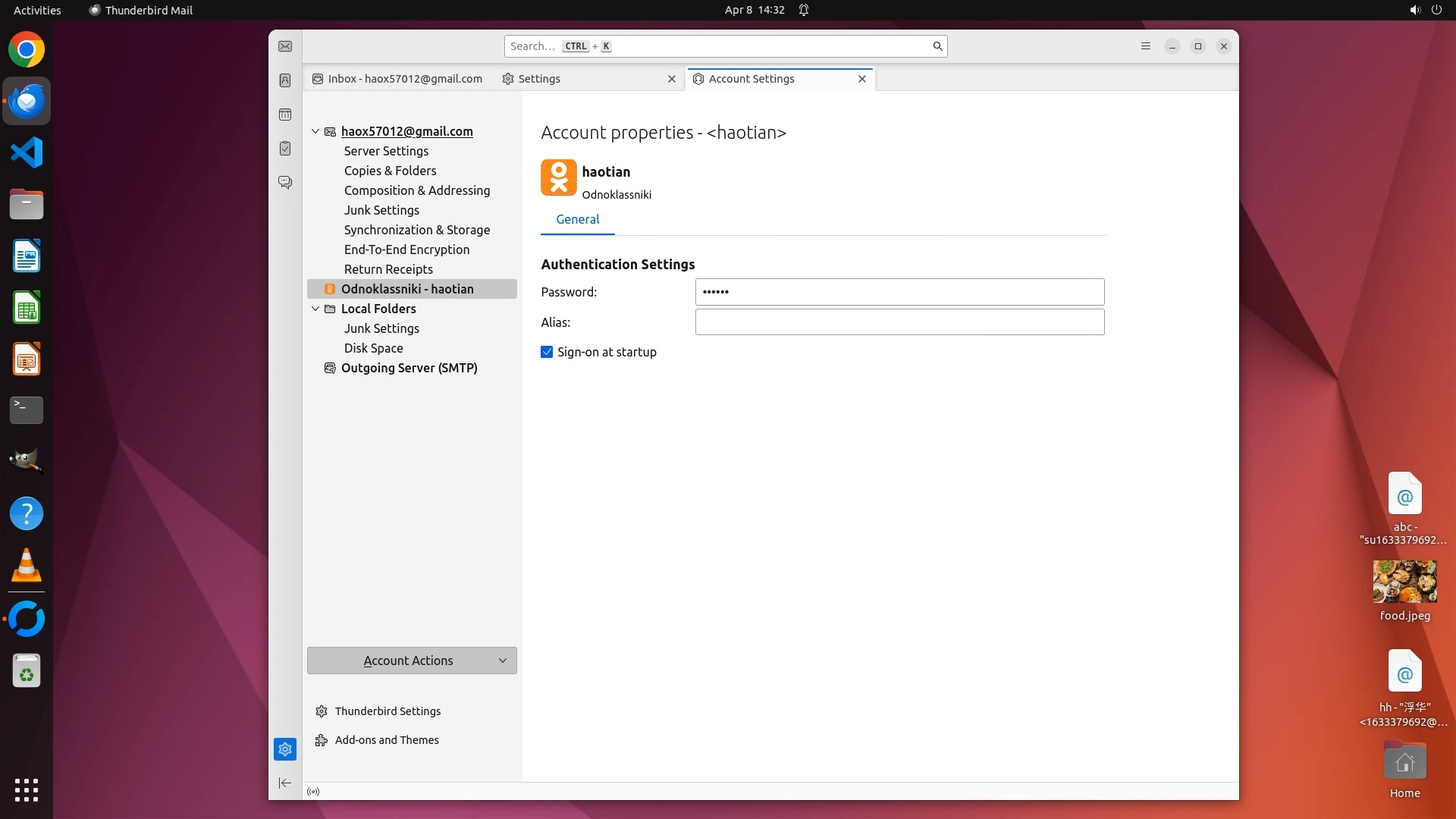
Task: Collapse the spaces toolbar with the arrow icon
Action: pos(285,783)
